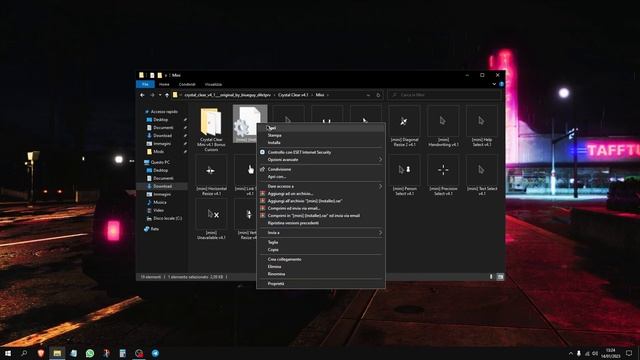Select Accesso rapido in the navigation pane
Viewport: 640px width, 360px height.
pos(164,111)
